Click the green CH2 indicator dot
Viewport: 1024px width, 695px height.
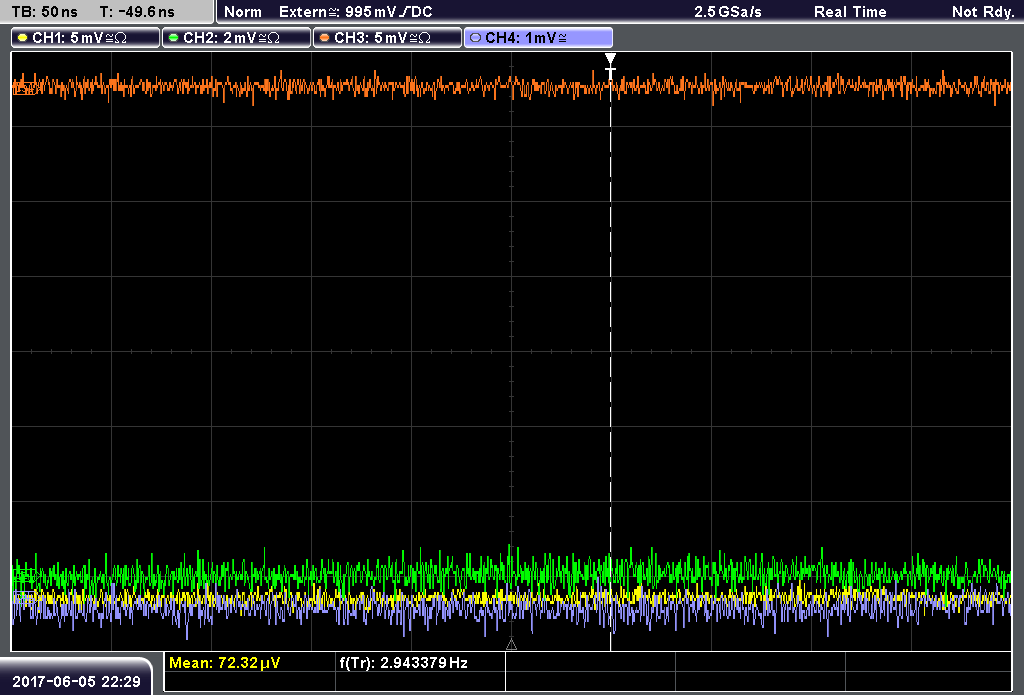[174, 38]
